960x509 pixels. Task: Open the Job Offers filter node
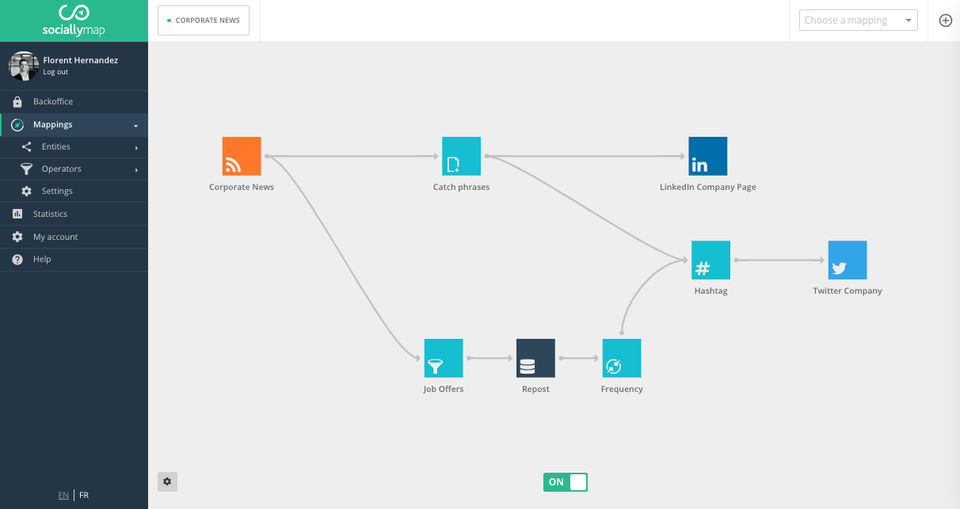point(443,358)
